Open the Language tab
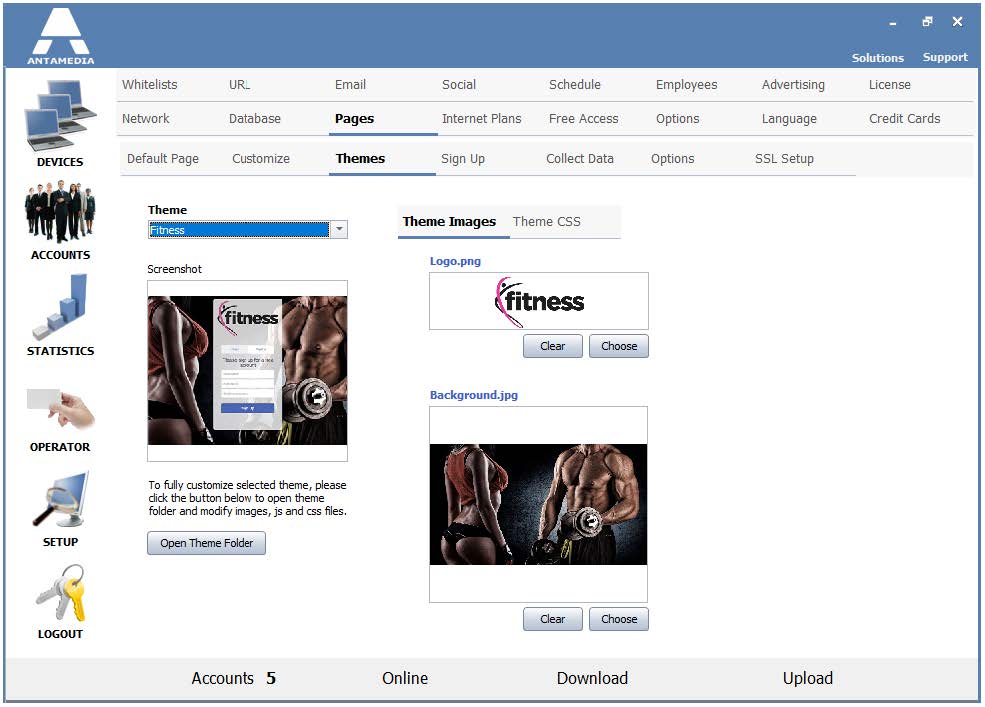The height and width of the screenshot is (707, 985). click(x=789, y=119)
